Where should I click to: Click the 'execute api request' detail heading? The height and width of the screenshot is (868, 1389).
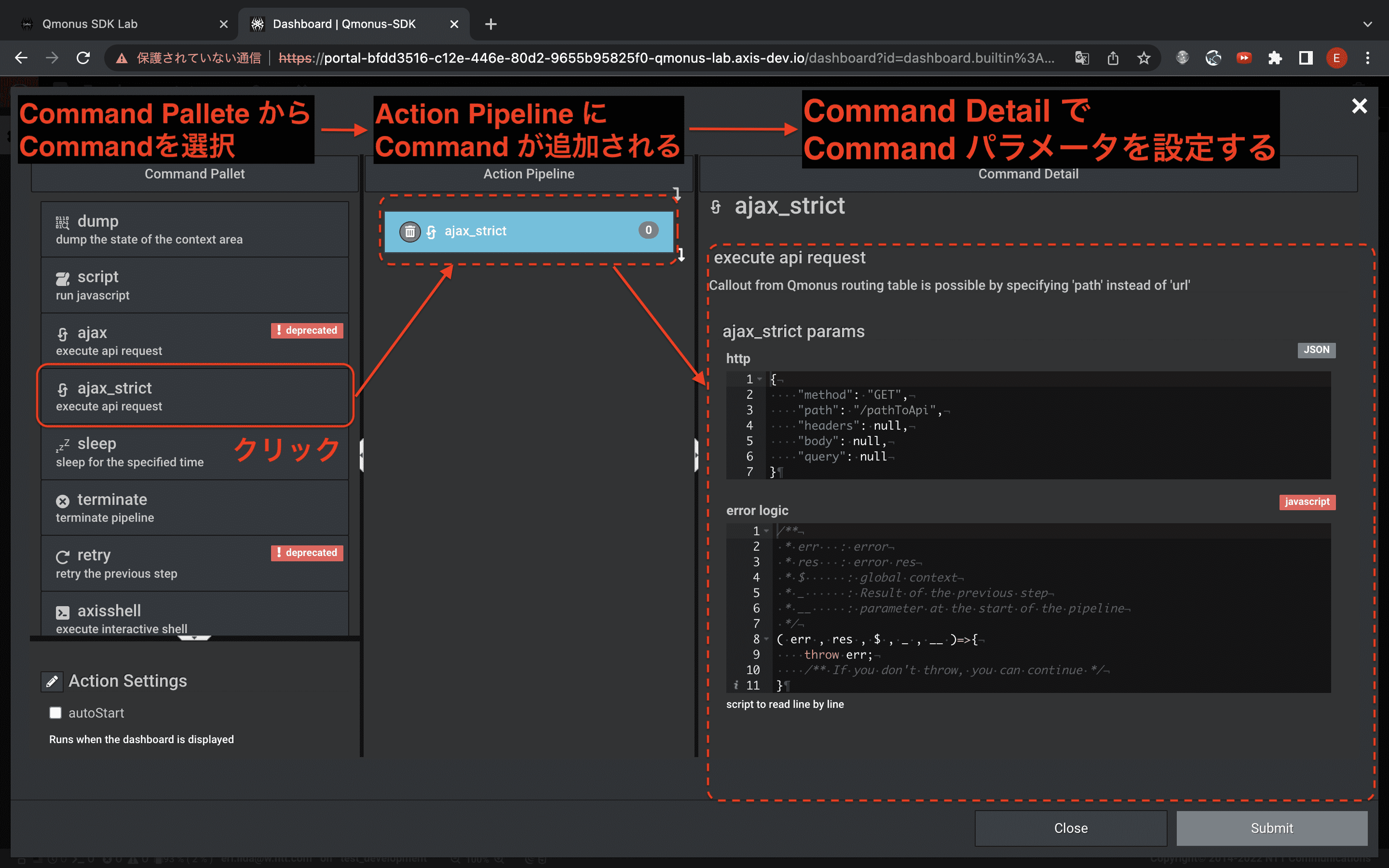(x=789, y=258)
